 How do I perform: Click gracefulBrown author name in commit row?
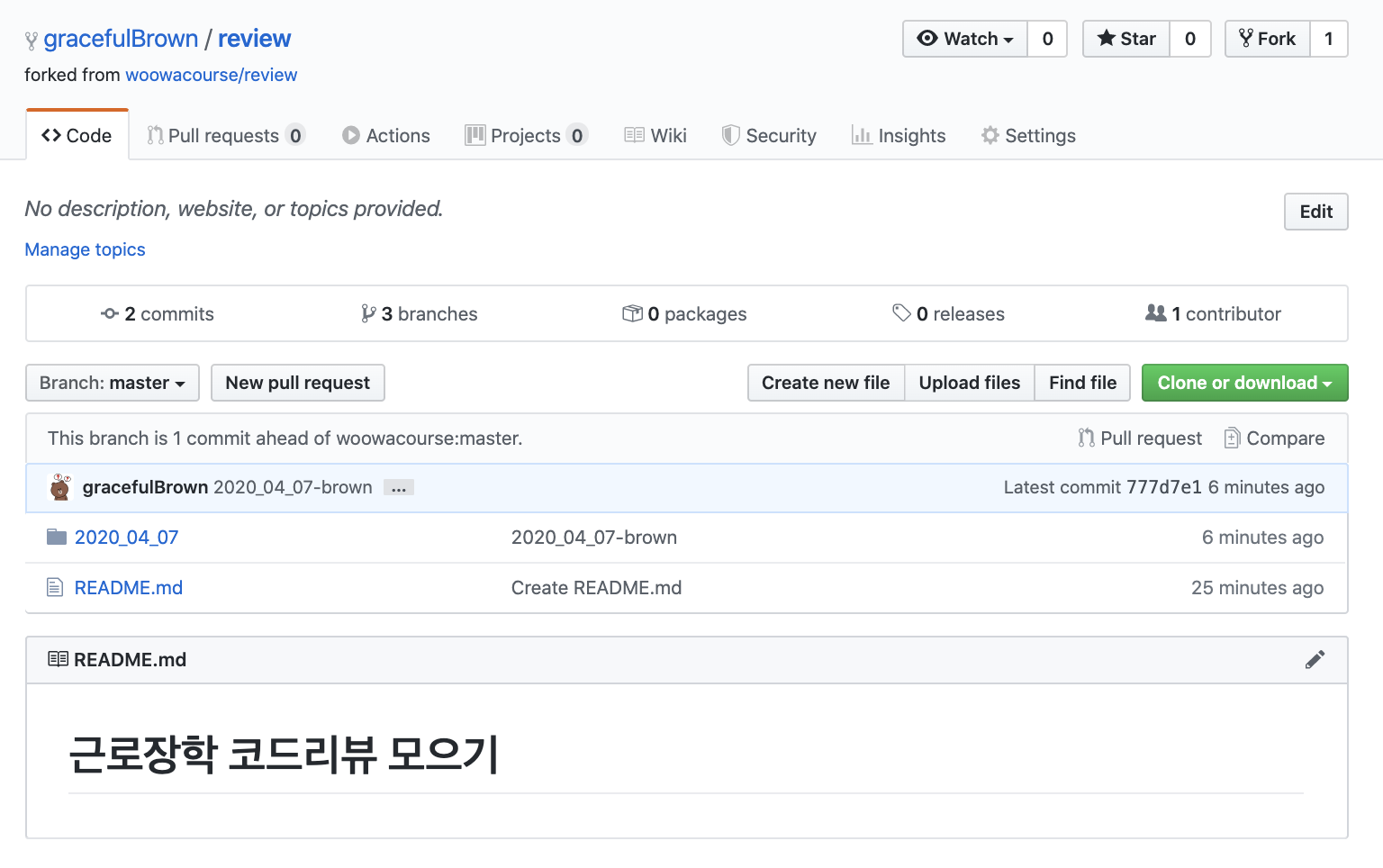coord(145,487)
